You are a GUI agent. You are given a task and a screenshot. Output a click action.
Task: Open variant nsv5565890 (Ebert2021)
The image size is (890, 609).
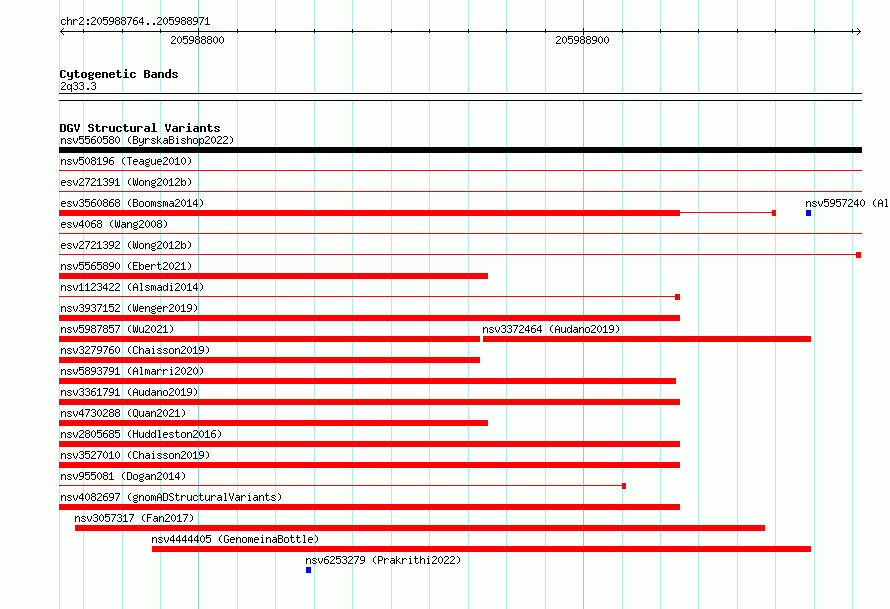click(126, 266)
